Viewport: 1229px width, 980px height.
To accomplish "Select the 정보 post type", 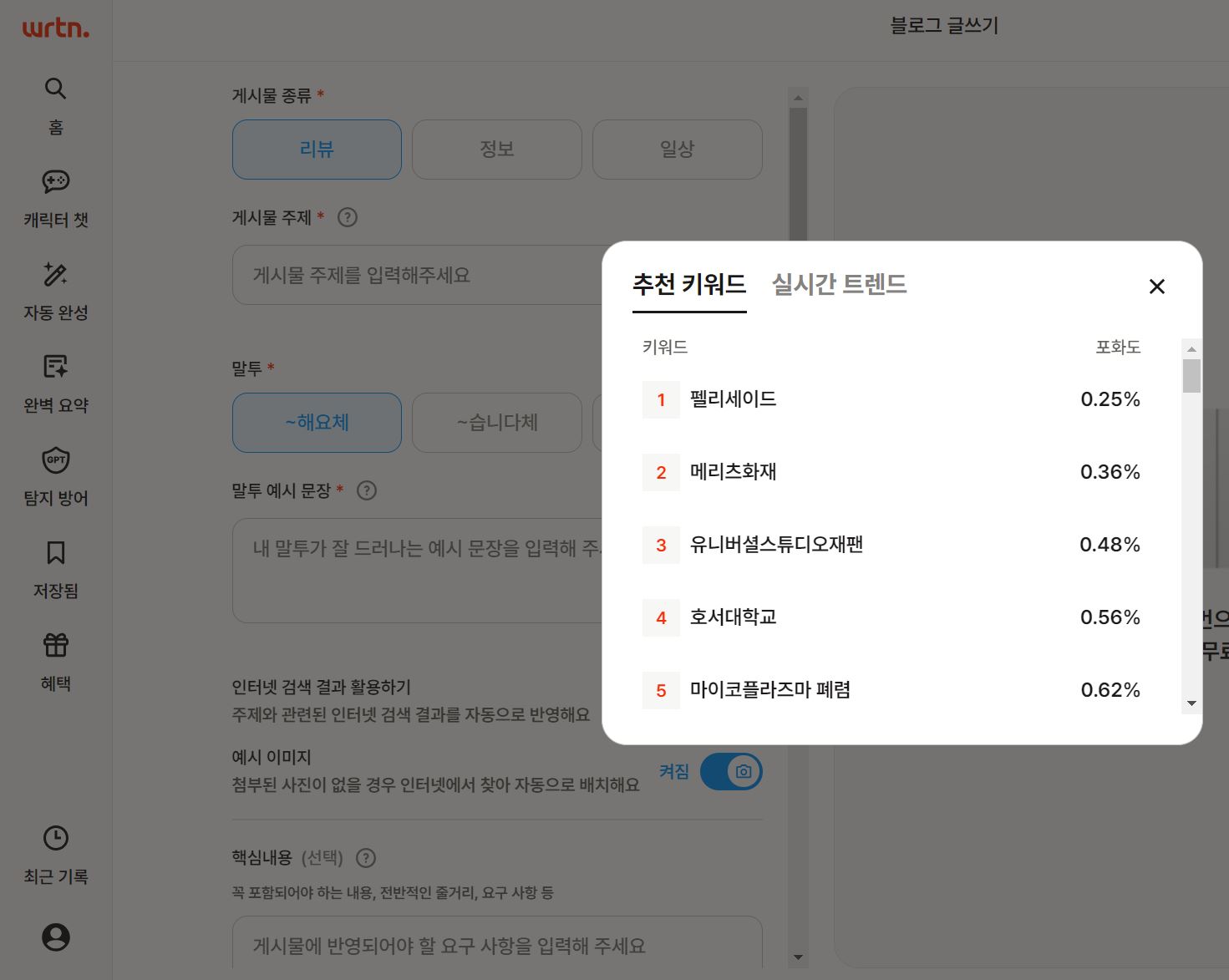I will tap(497, 150).
